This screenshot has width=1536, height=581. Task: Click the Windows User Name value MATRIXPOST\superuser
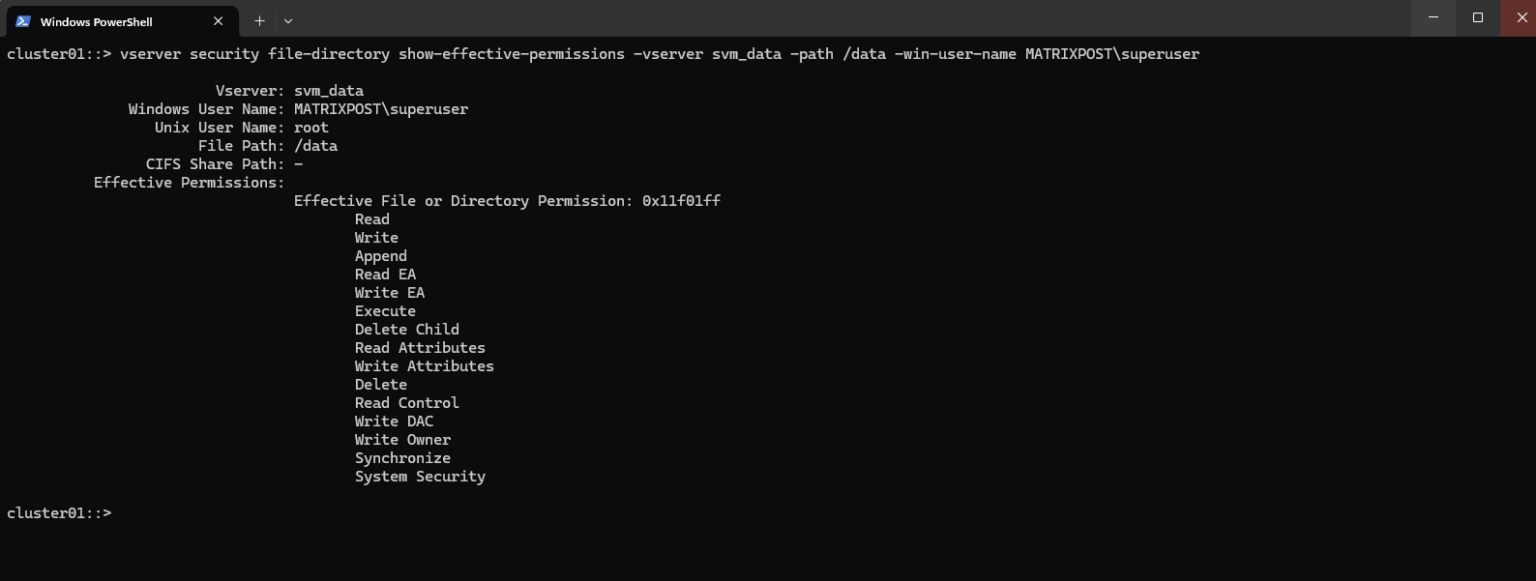[x=380, y=109]
